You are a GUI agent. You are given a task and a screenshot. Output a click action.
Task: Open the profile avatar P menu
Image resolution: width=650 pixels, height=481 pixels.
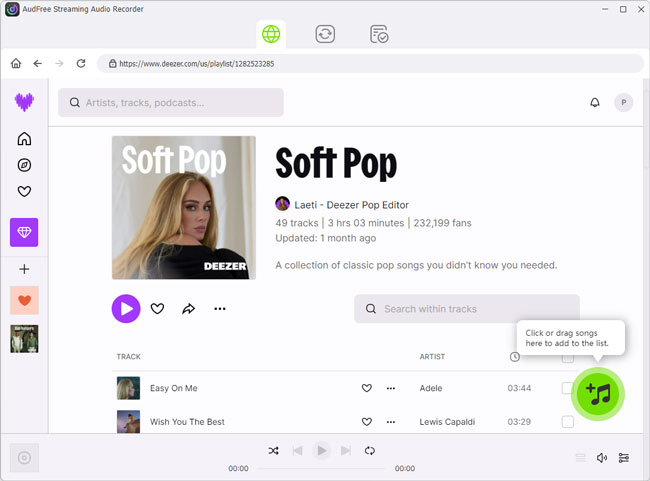(x=623, y=102)
